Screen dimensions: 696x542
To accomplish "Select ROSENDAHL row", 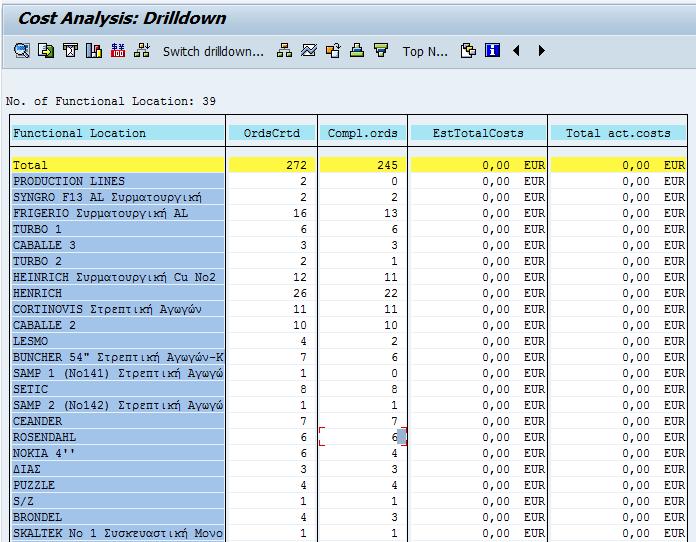I will [x=118, y=437].
